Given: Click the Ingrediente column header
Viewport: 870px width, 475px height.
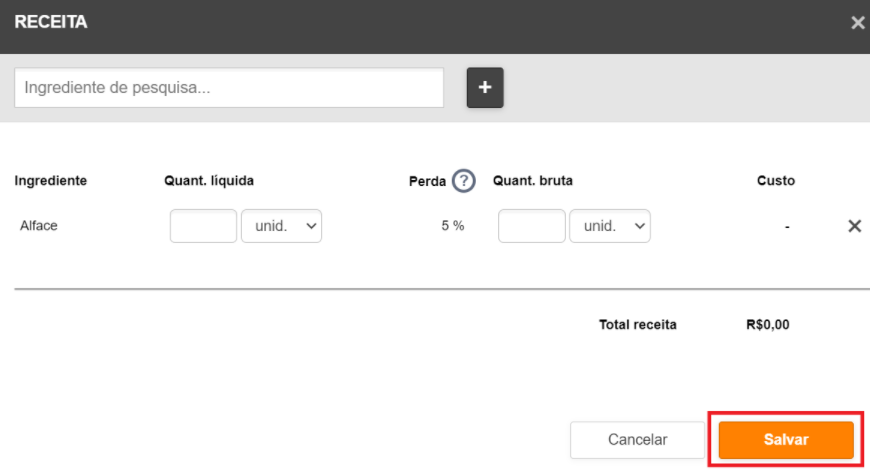Looking at the screenshot, I should [50, 181].
